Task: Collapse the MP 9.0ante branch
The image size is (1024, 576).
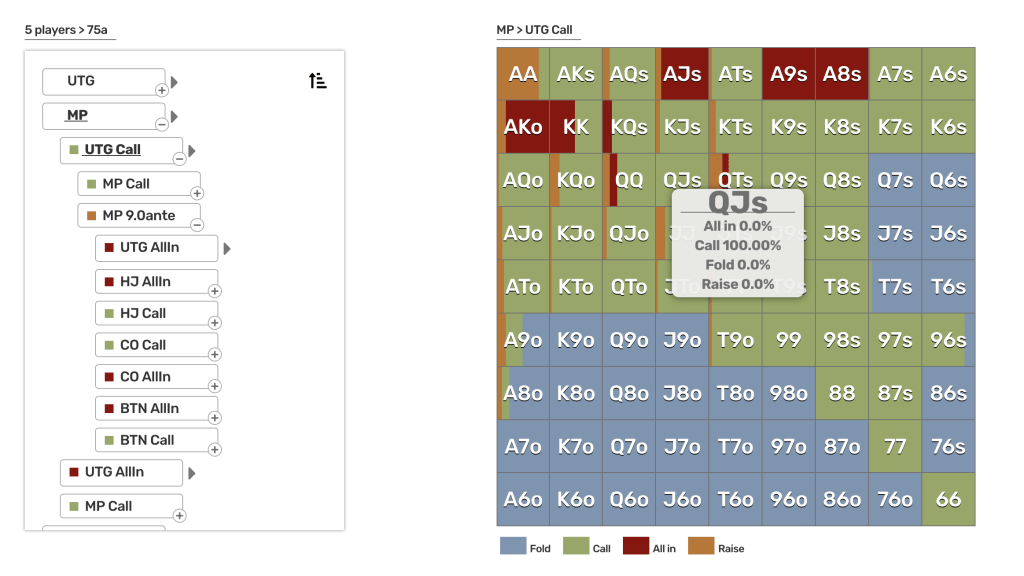Action: click(x=197, y=225)
